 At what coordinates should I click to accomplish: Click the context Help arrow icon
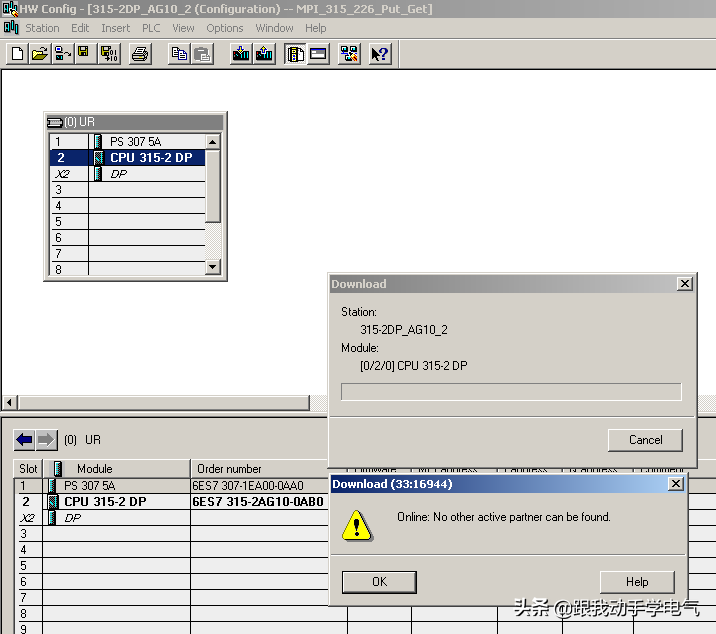pos(379,54)
